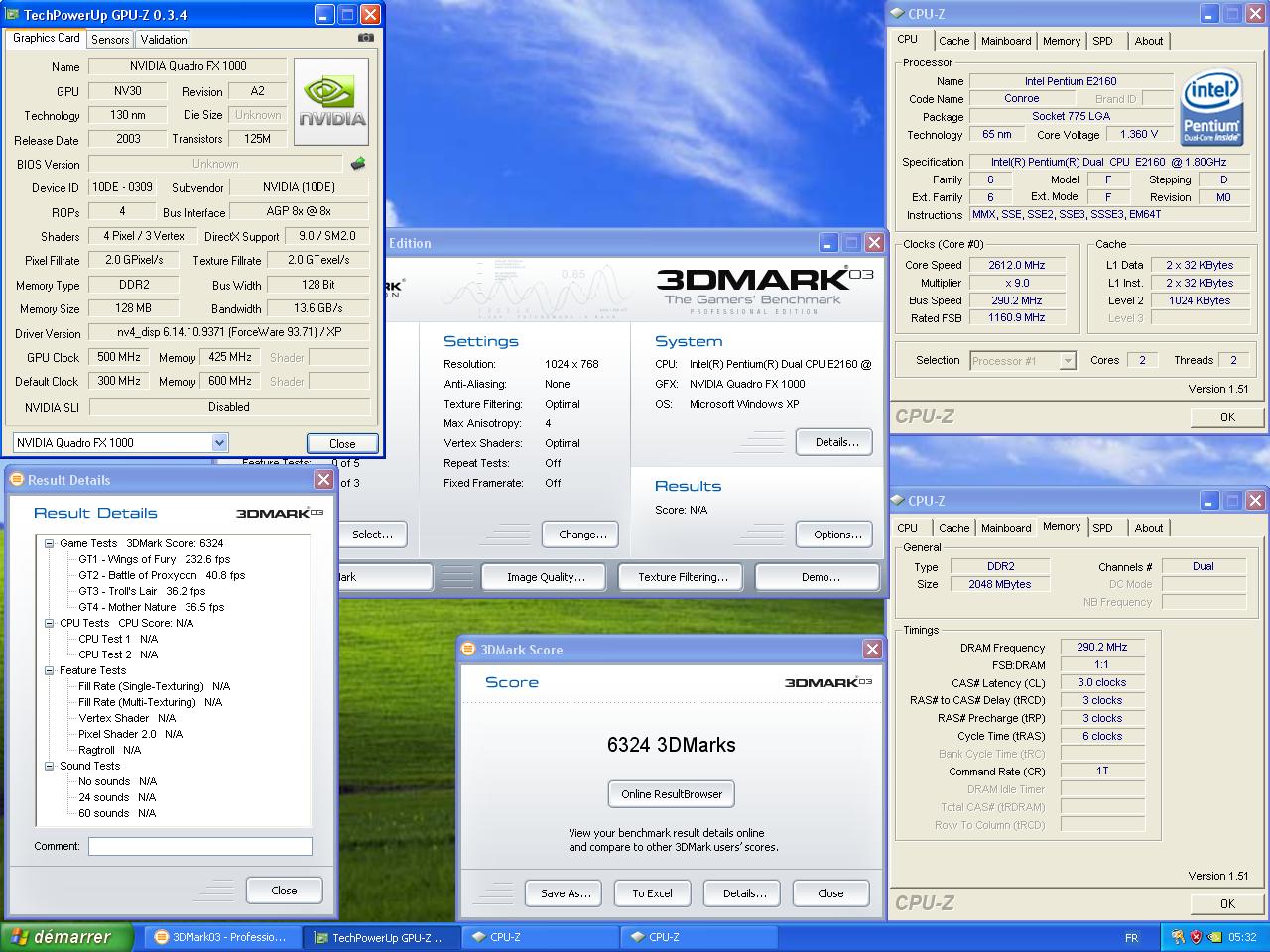
Task: Click the DRAM Frequency 290.2 MHz value
Action: (x=1102, y=648)
